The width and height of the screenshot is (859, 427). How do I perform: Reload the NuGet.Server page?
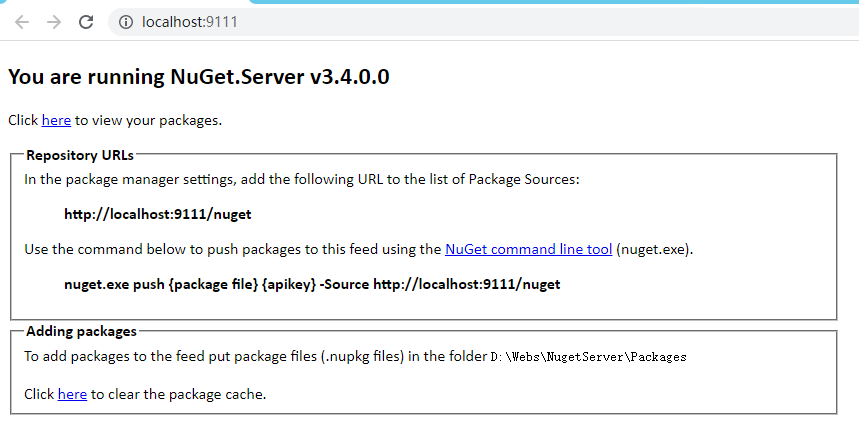(x=86, y=22)
